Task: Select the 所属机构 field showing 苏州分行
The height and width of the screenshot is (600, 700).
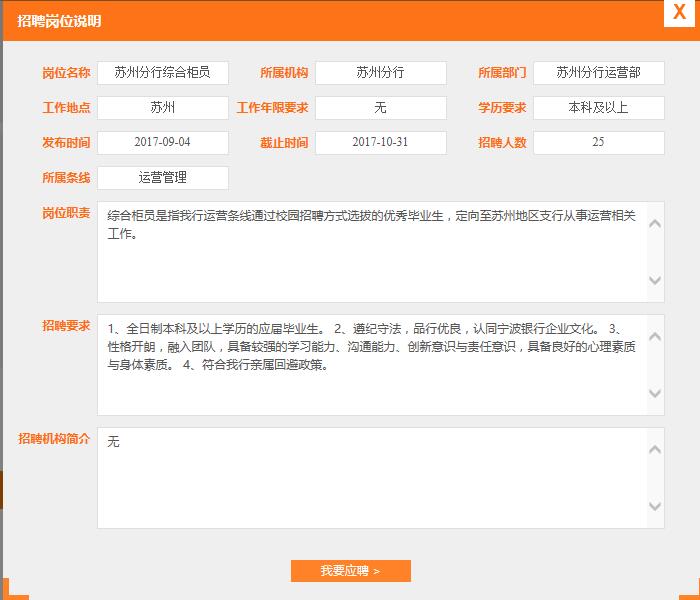Action: [380, 73]
